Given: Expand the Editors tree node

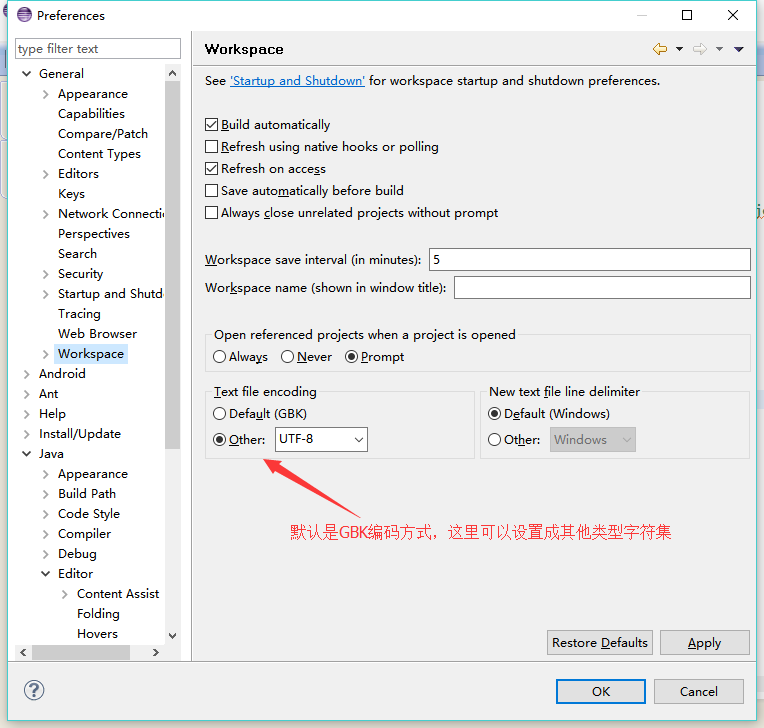Looking at the screenshot, I should [46, 174].
